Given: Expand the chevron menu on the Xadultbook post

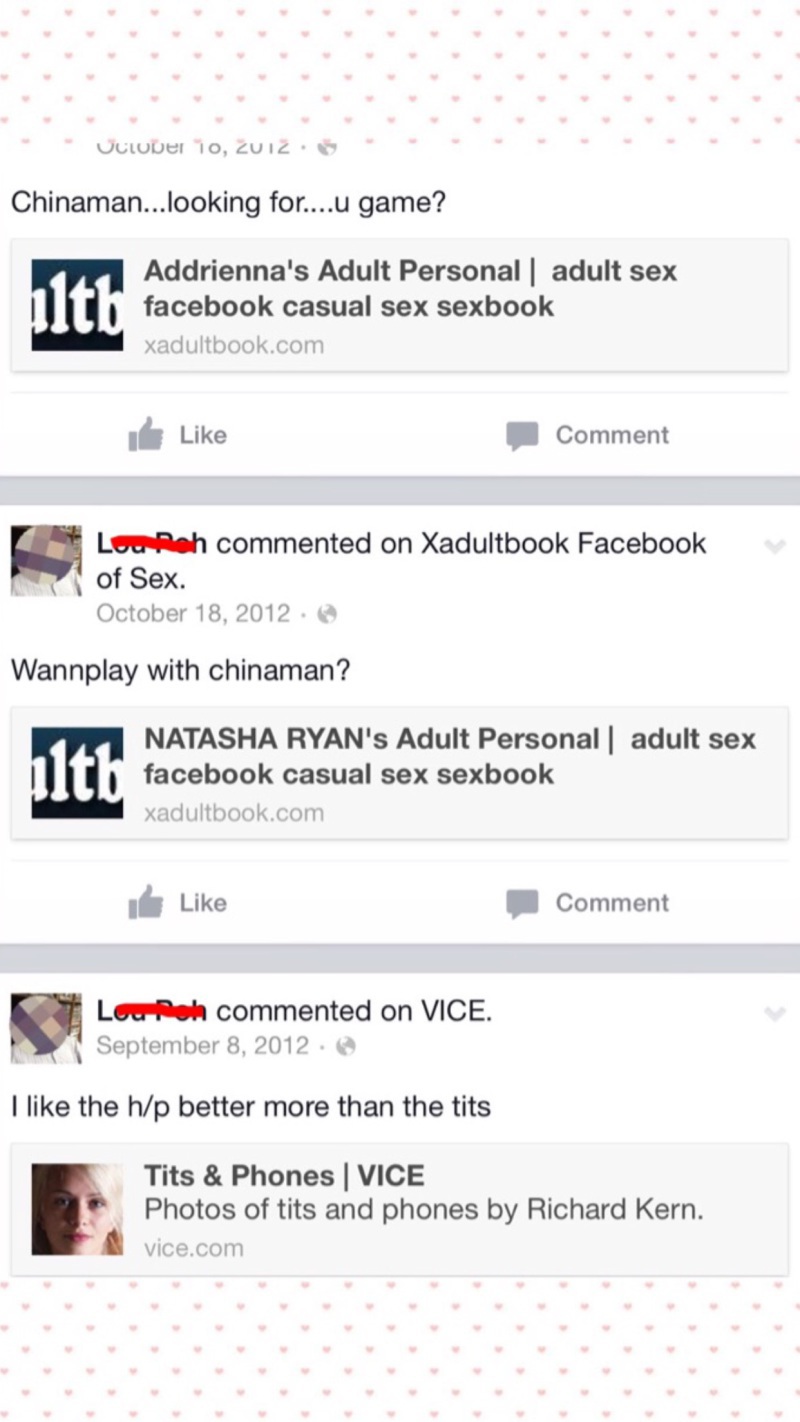Looking at the screenshot, I should point(774,546).
